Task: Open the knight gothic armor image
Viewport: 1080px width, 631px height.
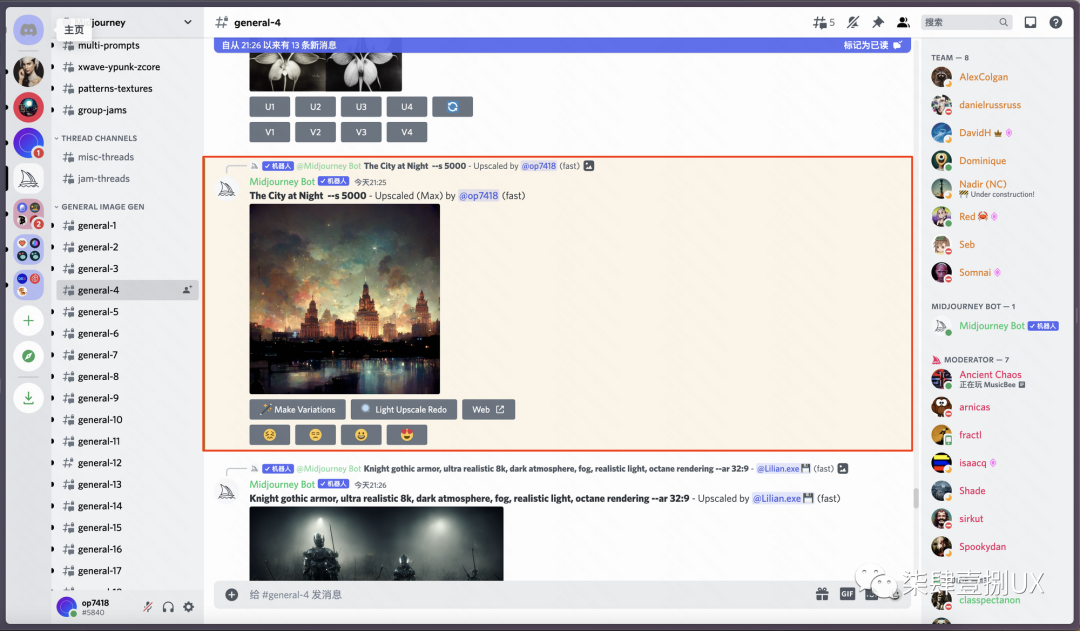Action: pos(376,544)
